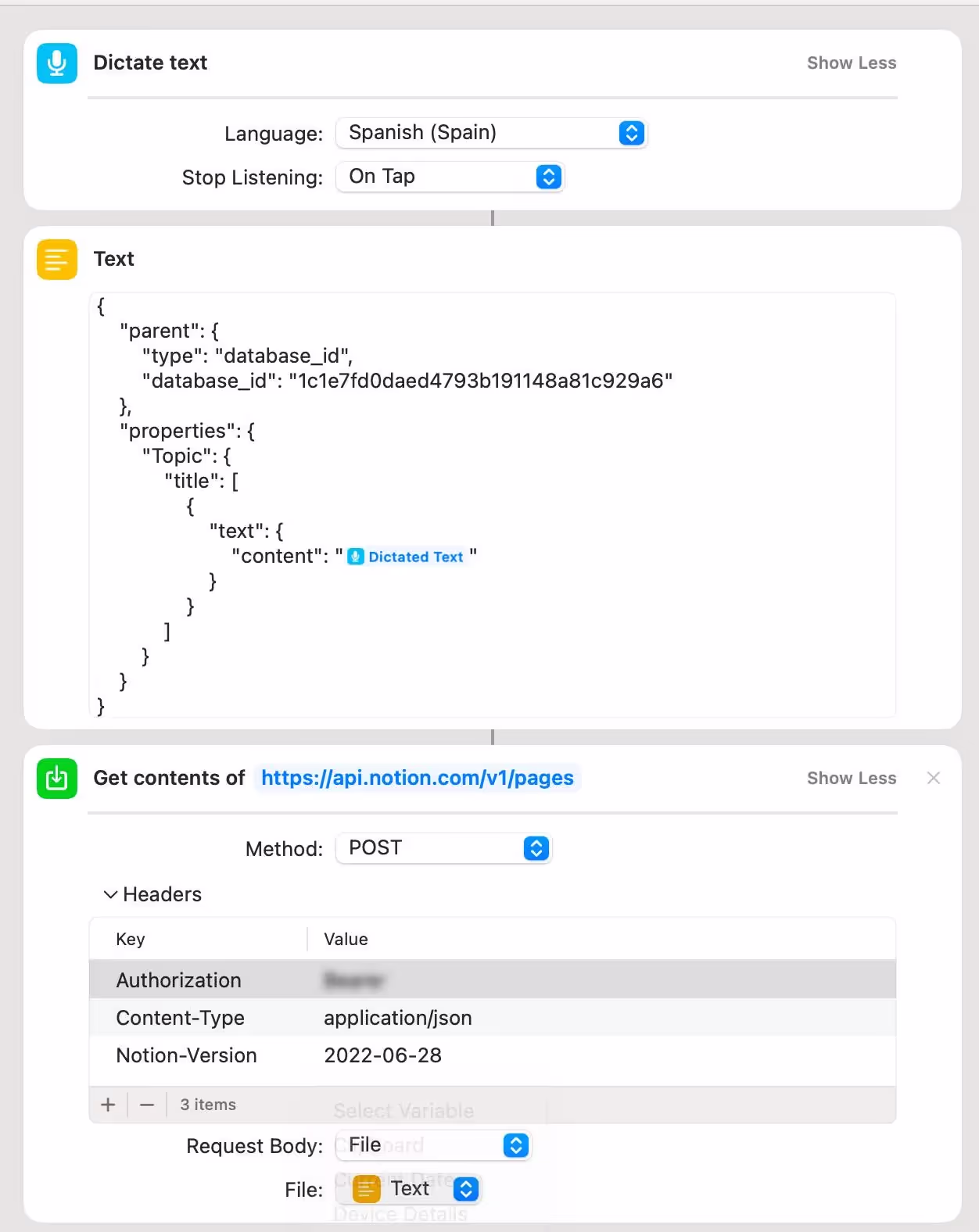Click Show Less on Dictate text
Screen dimensions: 979x1232
tap(852, 63)
